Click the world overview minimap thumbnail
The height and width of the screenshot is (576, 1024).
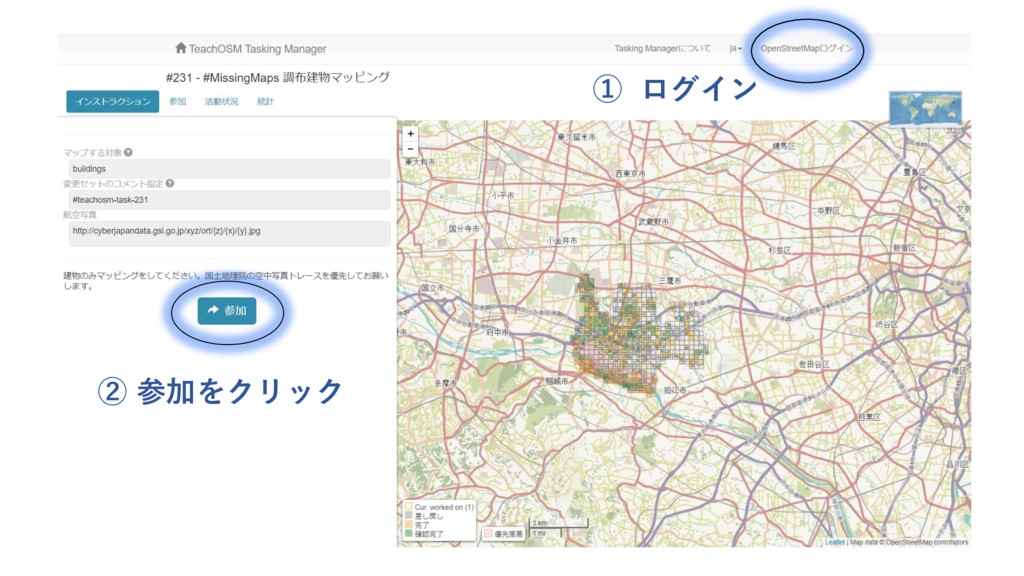925,108
